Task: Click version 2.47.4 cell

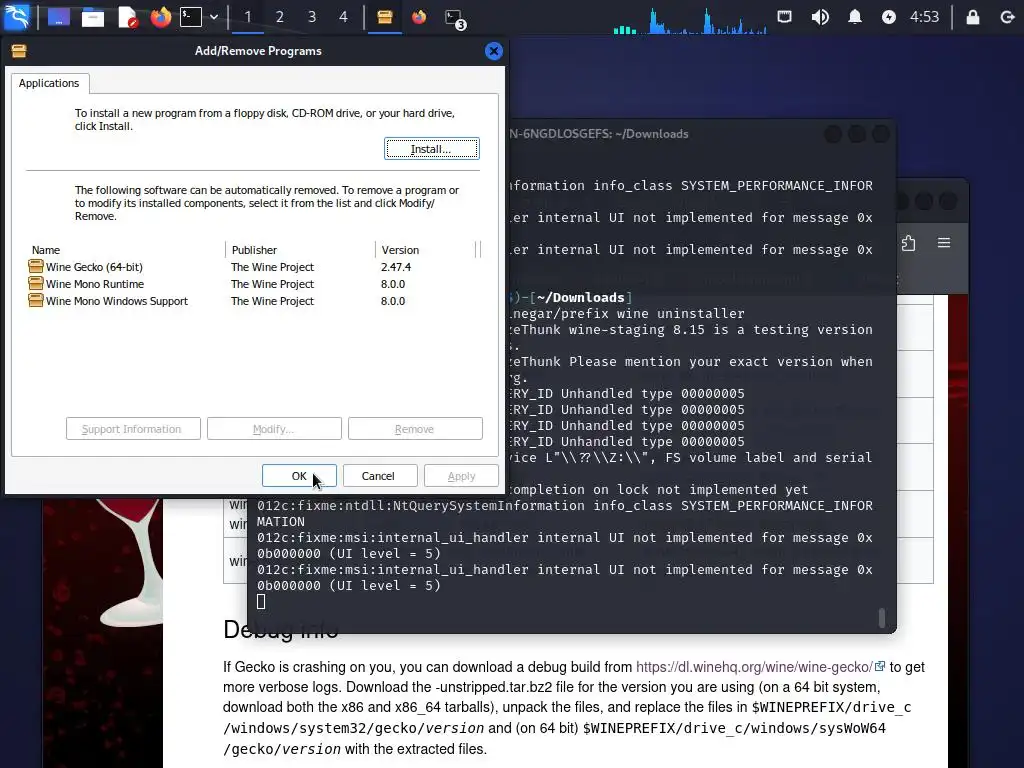Action: 396,267
